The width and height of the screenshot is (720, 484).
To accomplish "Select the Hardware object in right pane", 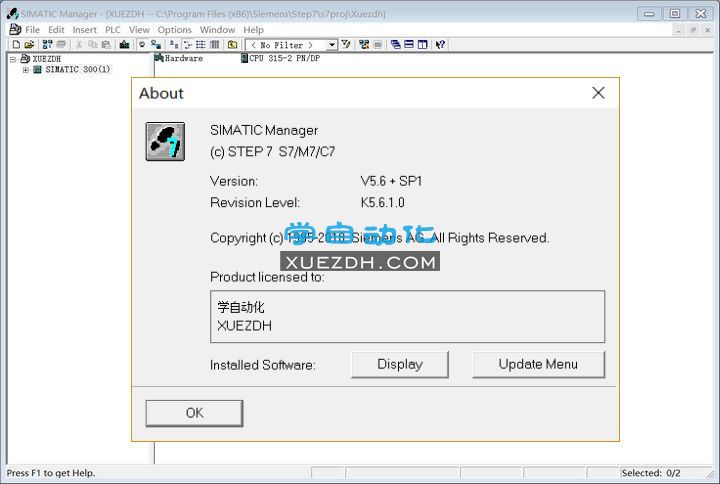I will [179, 58].
